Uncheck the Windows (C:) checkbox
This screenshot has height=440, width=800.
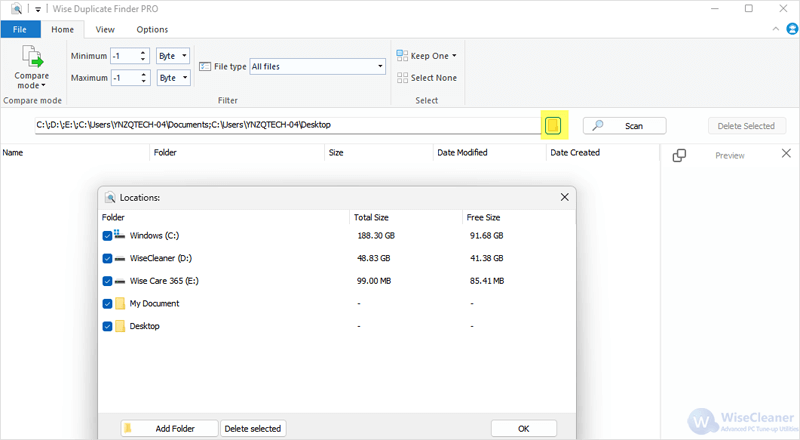coord(107,236)
